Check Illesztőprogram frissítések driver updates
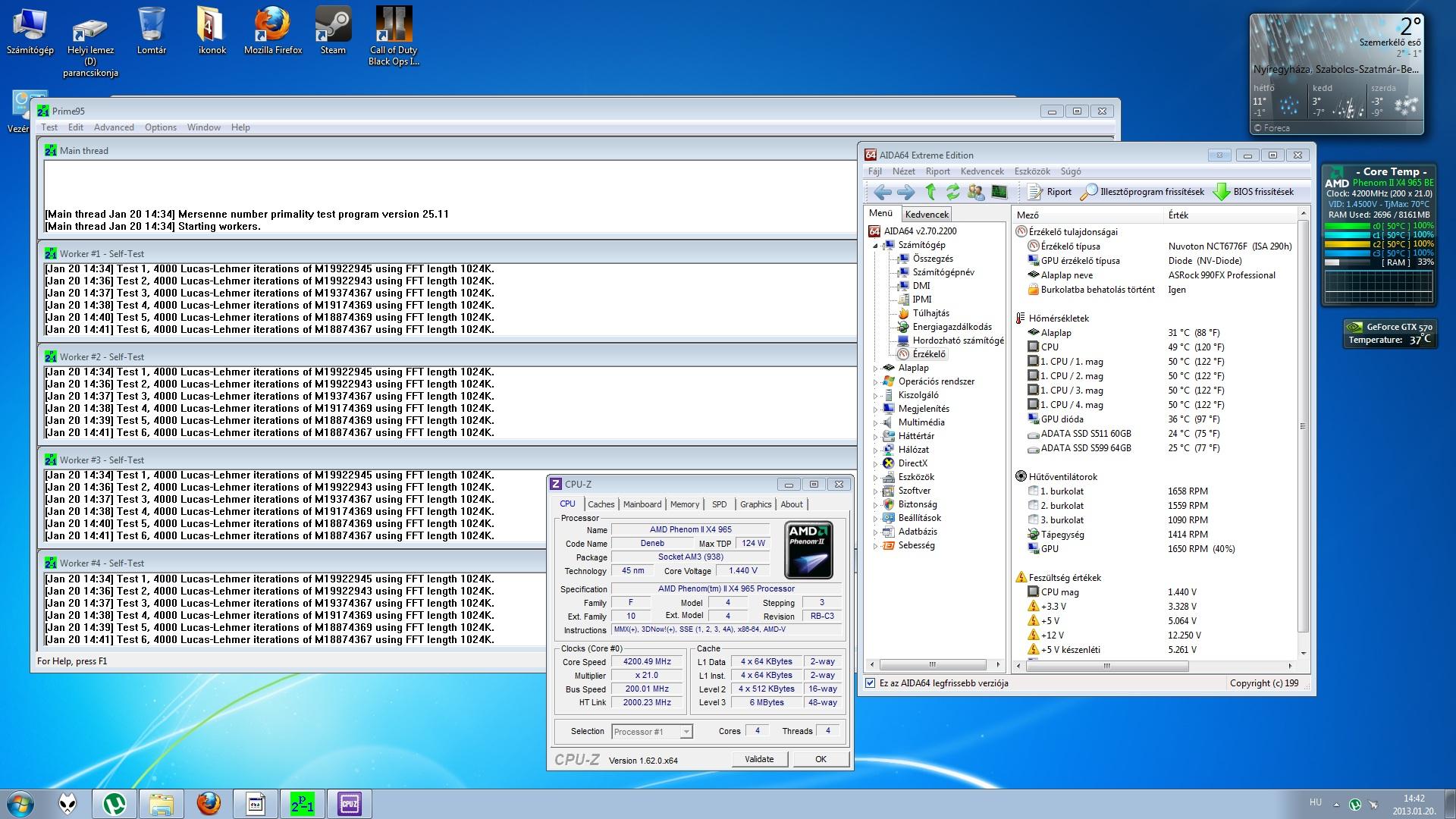This screenshot has width=1456, height=819. point(1142,192)
